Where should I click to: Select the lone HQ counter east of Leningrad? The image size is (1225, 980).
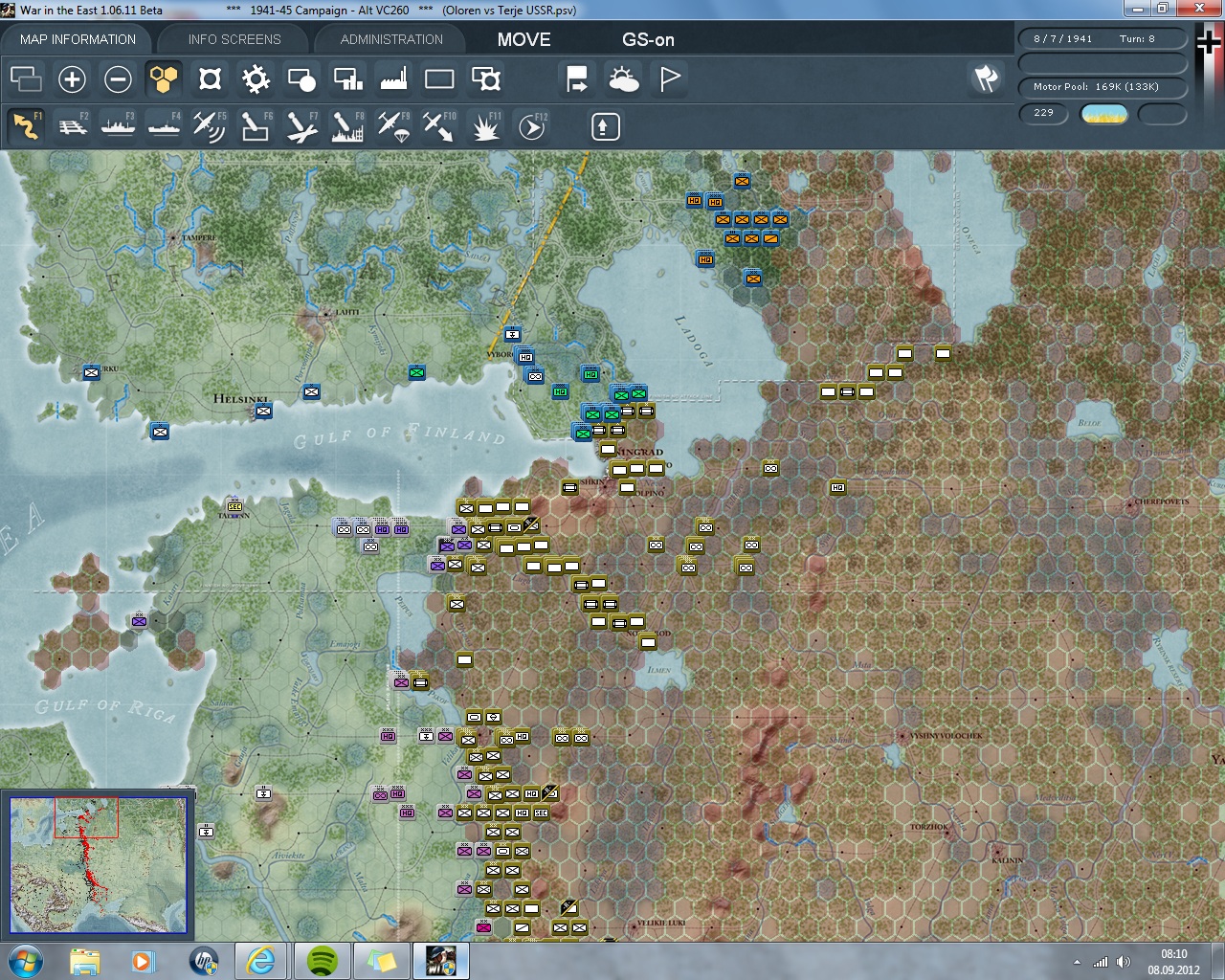[x=837, y=488]
